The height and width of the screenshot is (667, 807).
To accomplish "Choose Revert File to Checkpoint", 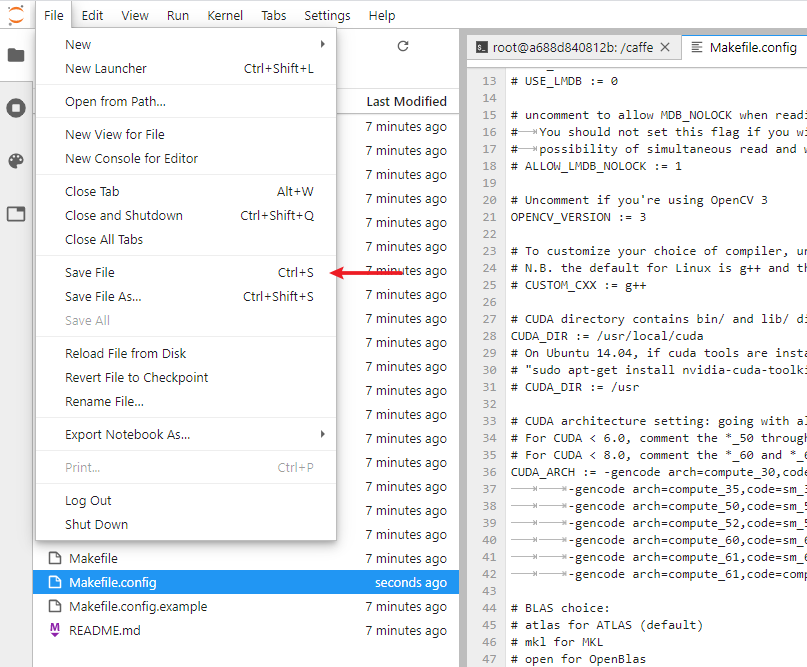I will pyautogui.click(x=186, y=377).
